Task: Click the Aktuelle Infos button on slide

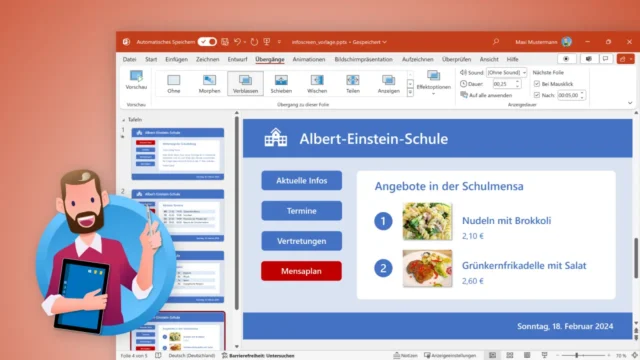Action: [302, 180]
